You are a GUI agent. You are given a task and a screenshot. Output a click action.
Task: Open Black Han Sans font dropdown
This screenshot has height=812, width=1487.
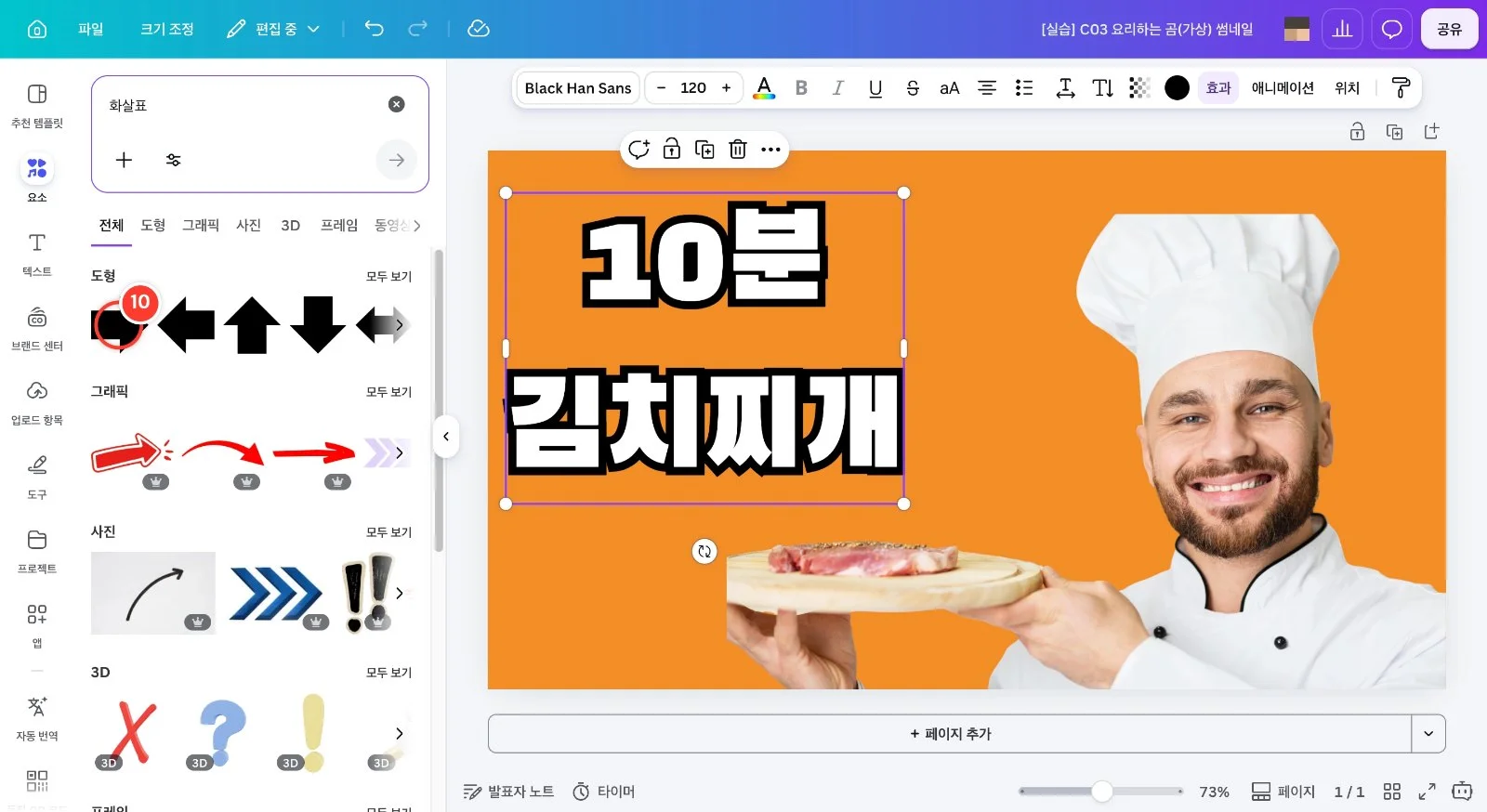click(x=578, y=88)
